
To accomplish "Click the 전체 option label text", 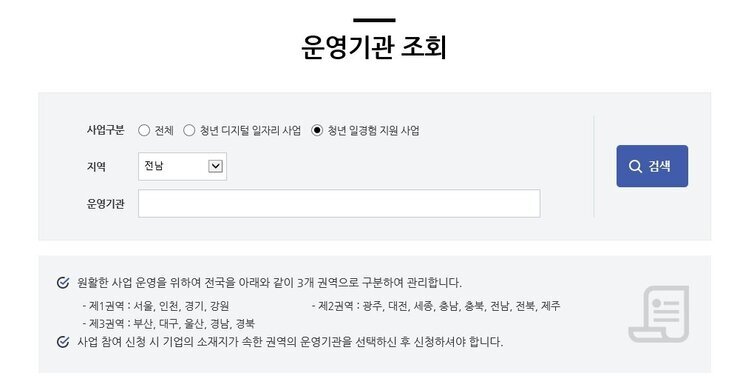I will (x=164, y=130).
